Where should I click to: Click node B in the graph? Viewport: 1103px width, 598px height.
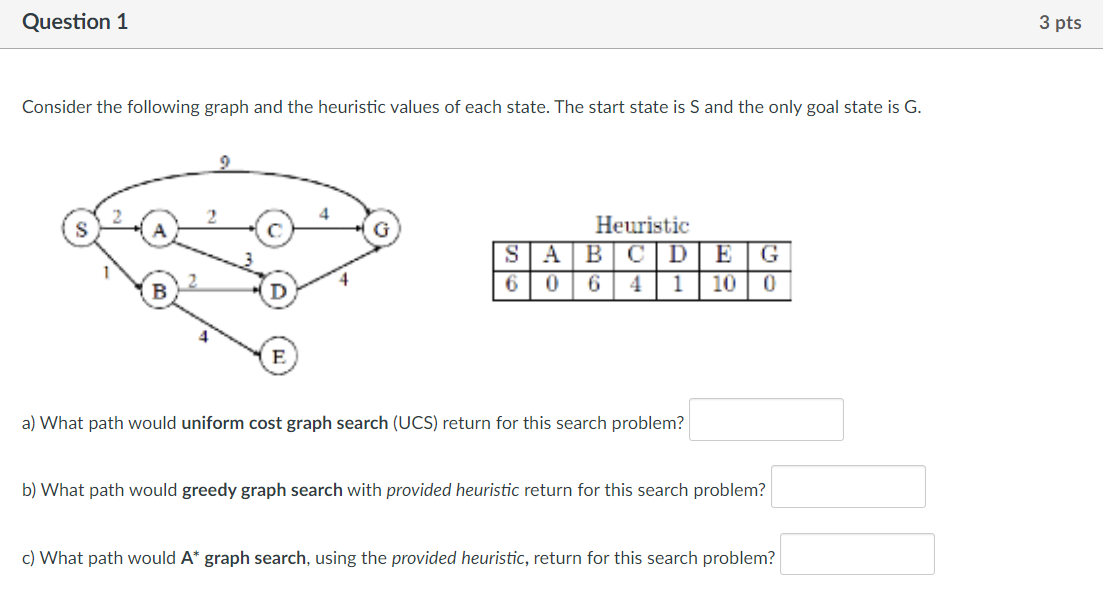click(x=160, y=290)
